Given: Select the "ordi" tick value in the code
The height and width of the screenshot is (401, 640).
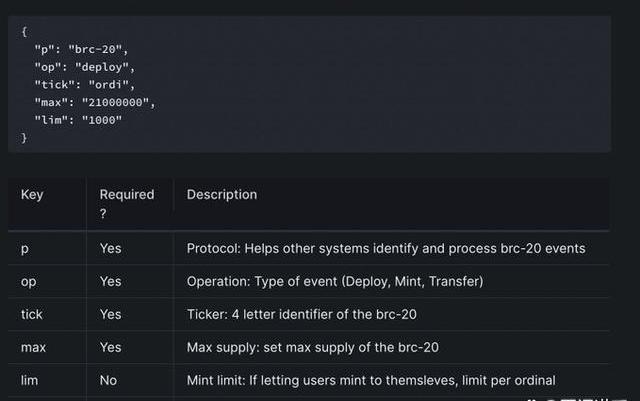Looking at the screenshot, I should [x=104, y=84].
